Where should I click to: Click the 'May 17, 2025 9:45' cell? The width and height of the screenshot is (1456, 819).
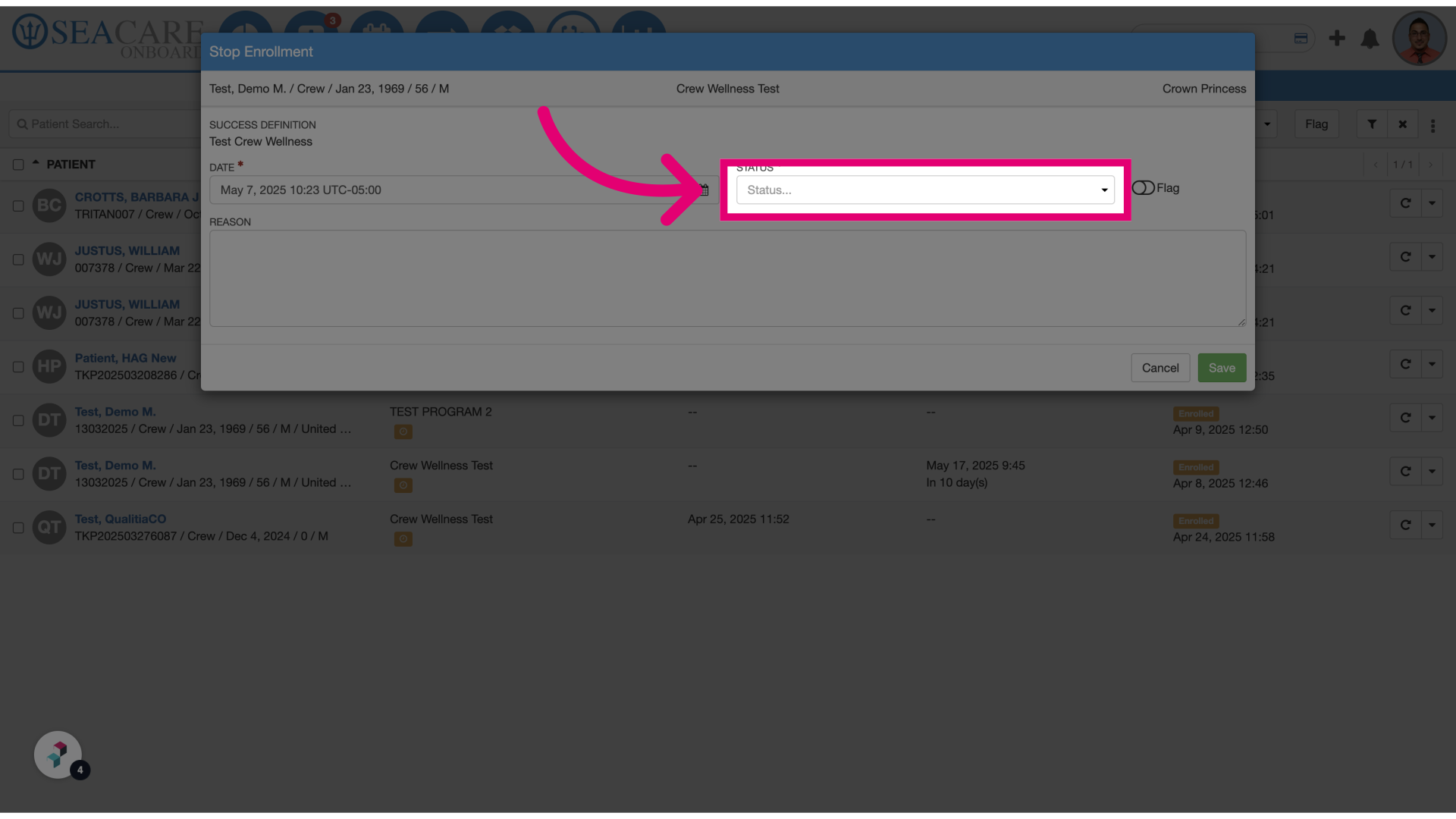pos(975,466)
